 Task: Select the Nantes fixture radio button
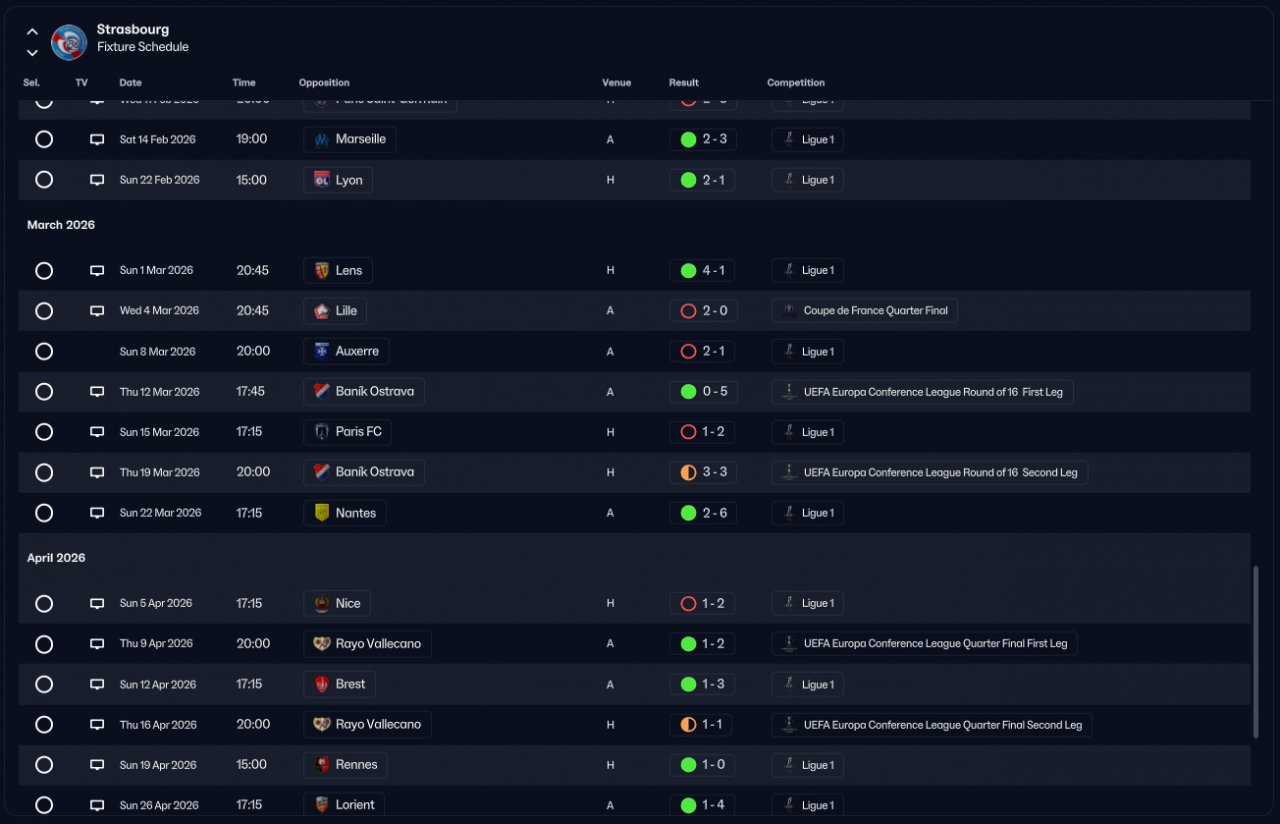coord(44,513)
